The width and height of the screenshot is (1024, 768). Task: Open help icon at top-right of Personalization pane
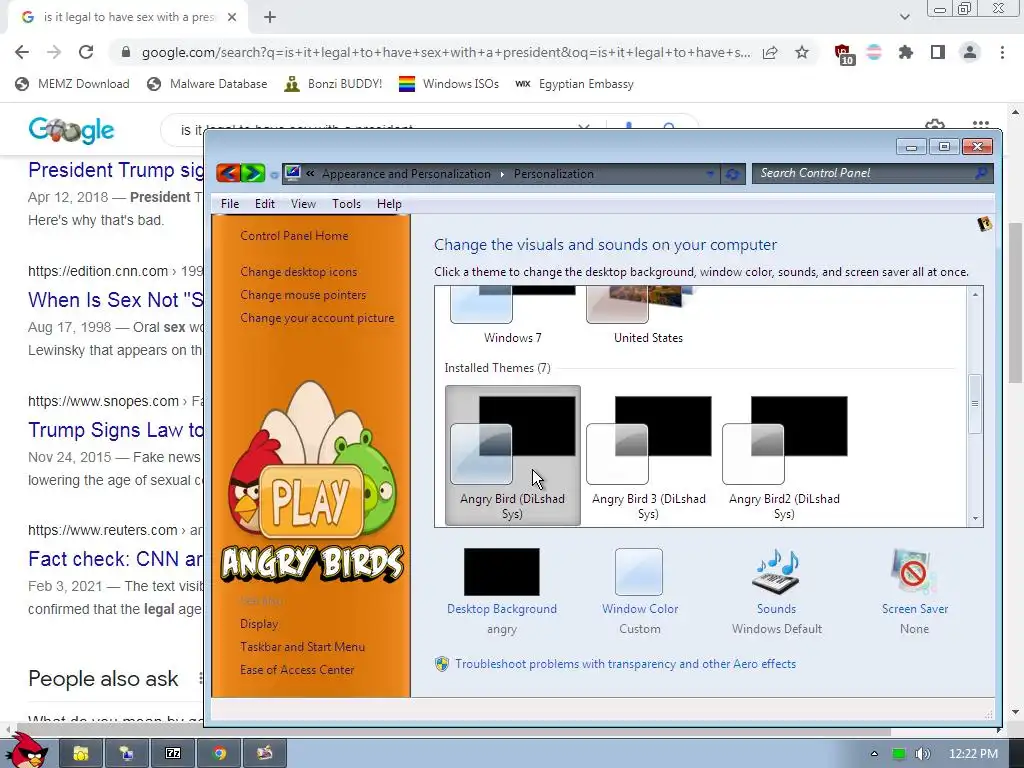point(984,224)
